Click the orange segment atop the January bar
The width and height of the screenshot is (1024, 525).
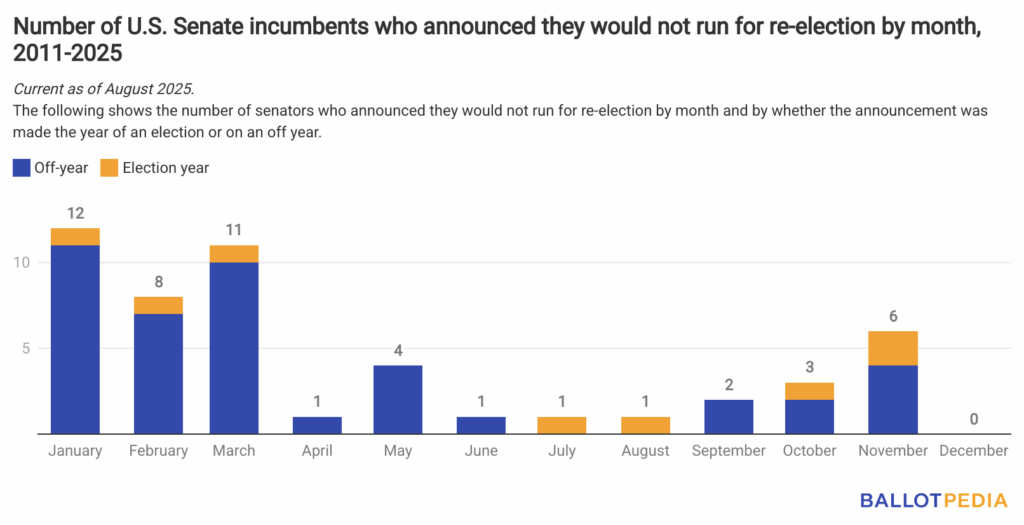[x=75, y=237]
